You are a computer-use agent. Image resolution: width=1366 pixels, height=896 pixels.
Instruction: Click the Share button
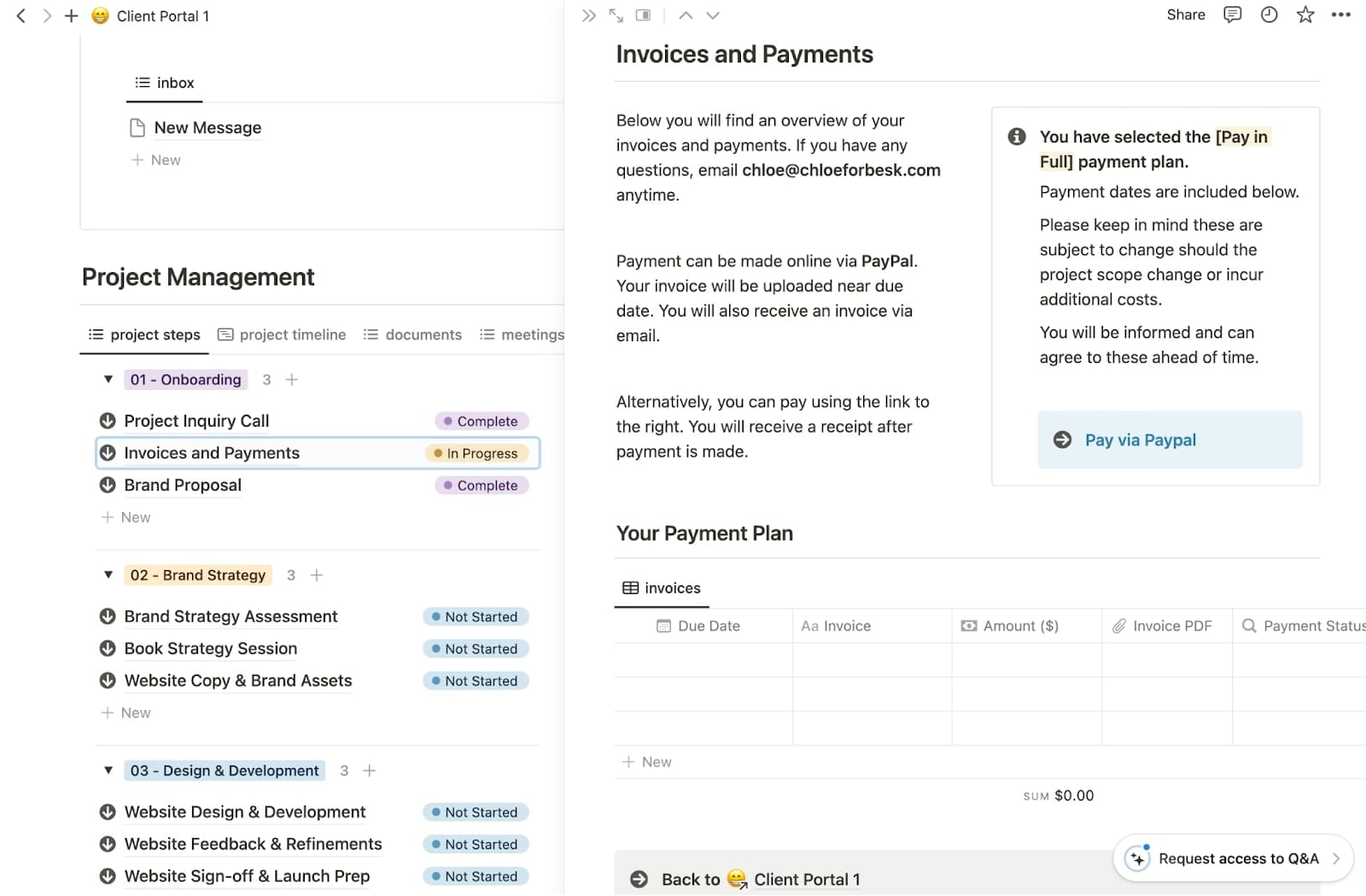click(1186, 15)
